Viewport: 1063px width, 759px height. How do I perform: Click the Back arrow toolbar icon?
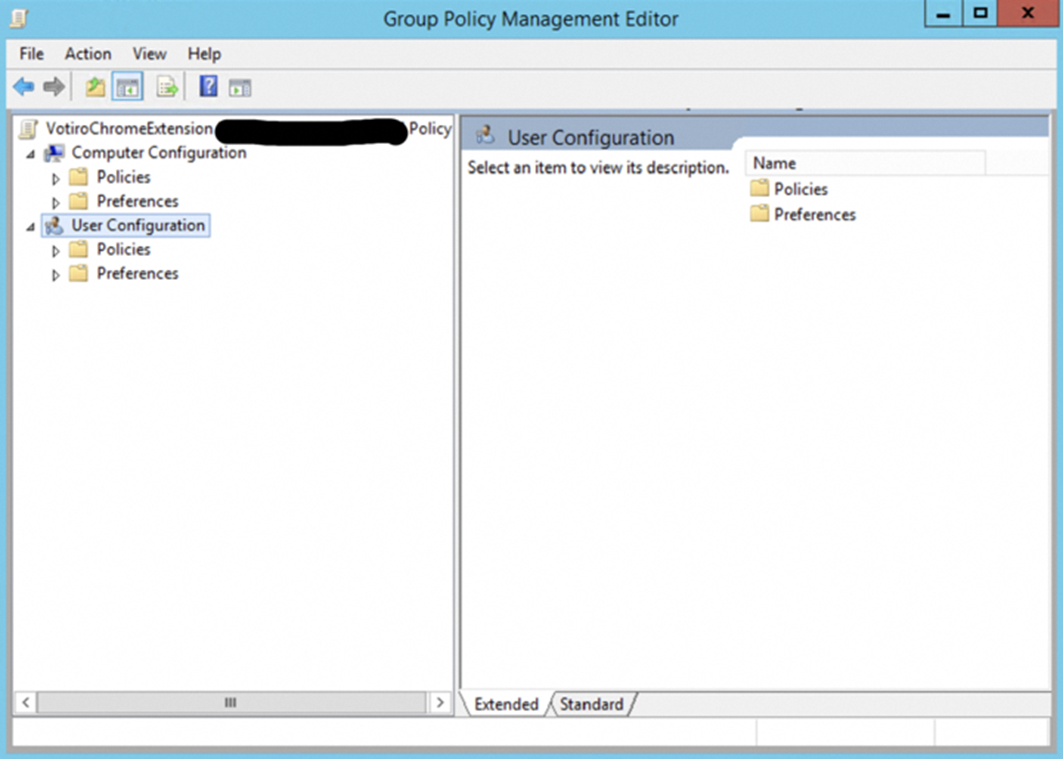tap(24, 87)
